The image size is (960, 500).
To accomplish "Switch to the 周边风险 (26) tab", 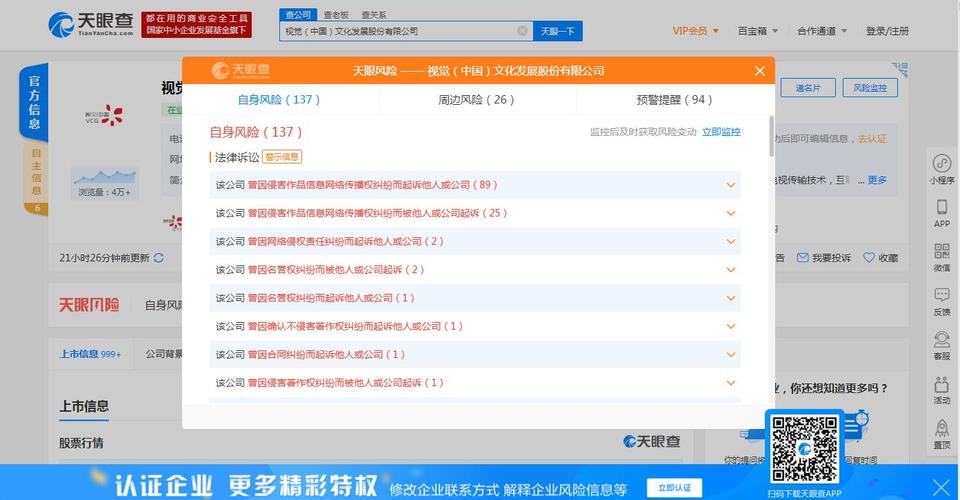I will pos(476,100).
